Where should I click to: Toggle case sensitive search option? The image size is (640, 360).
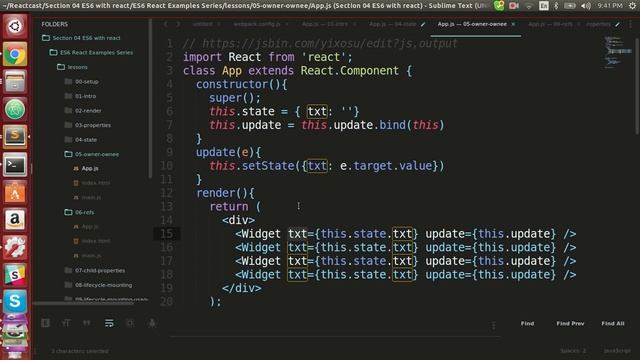(x=66, y=323)
